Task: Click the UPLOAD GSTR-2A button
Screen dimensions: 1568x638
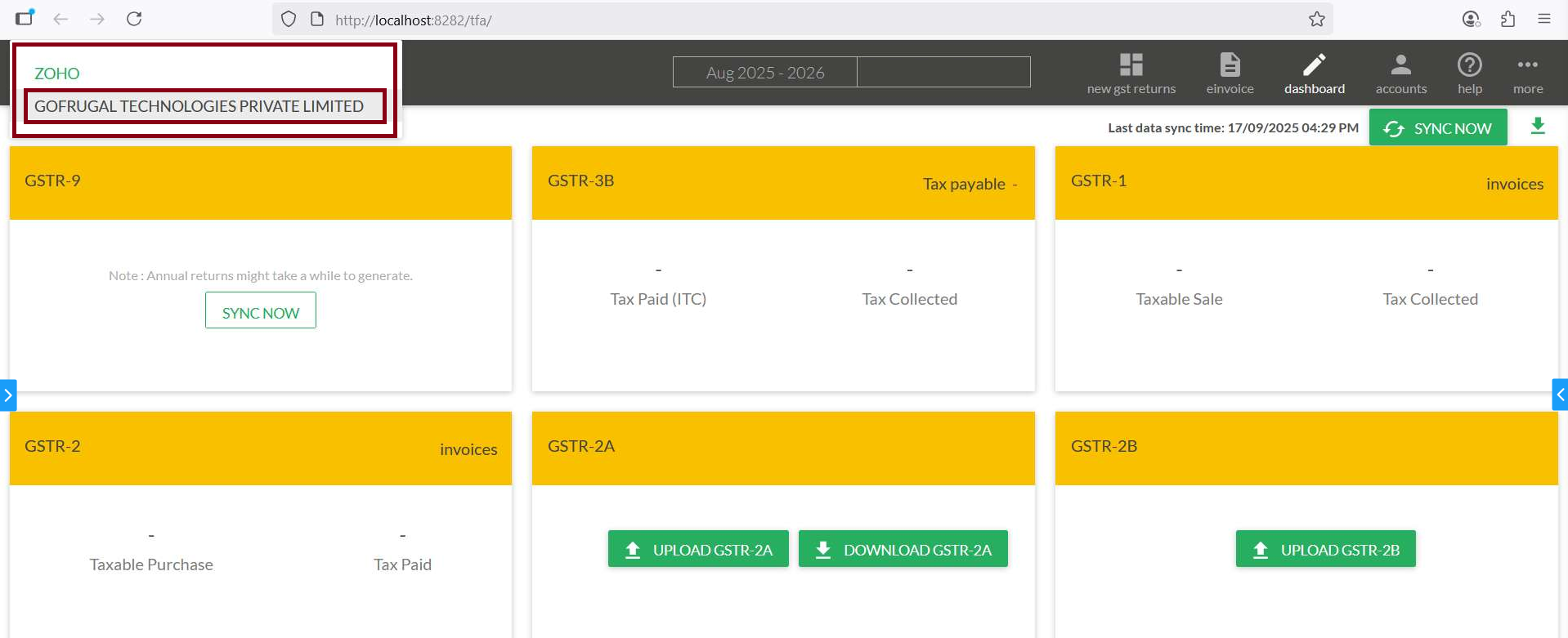Action: [x=698, y=549]
